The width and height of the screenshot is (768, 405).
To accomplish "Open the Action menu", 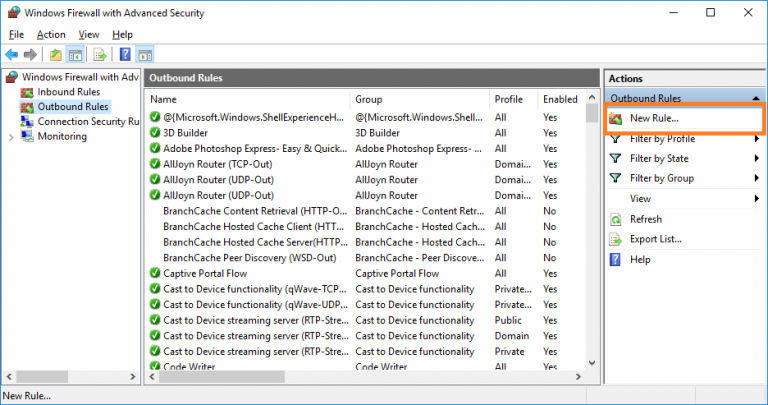I will coord(51,35).
